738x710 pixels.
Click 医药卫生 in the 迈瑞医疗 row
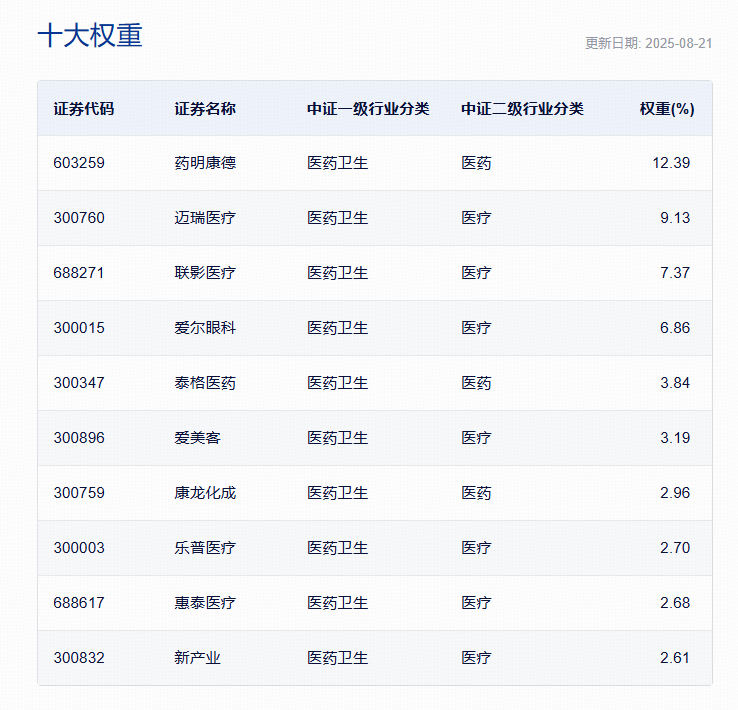click(337, 218)
